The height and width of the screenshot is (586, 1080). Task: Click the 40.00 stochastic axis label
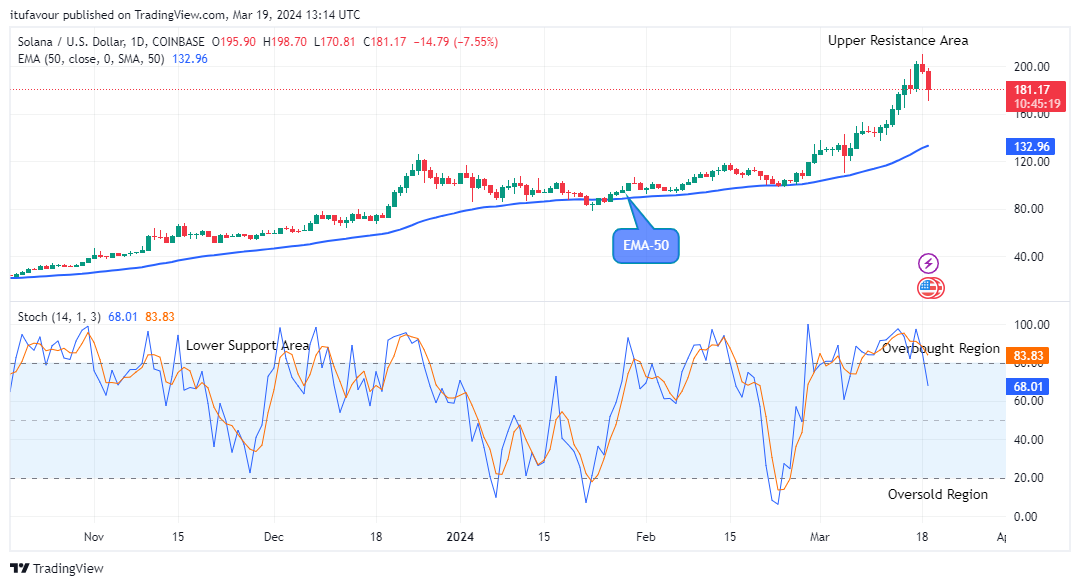[x=1031, y=439]
